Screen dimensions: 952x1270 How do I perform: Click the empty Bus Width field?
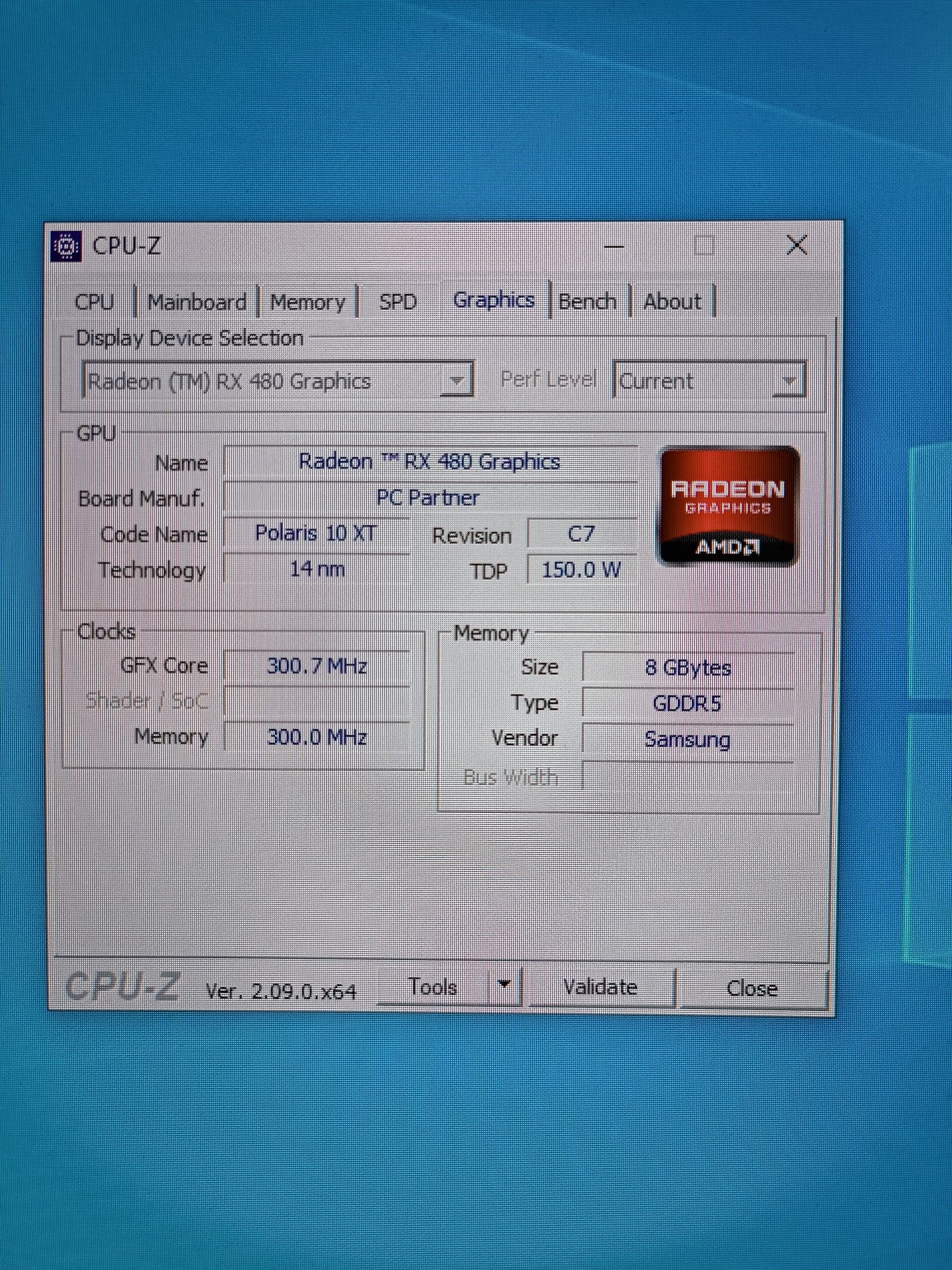[x=688, y=777]
